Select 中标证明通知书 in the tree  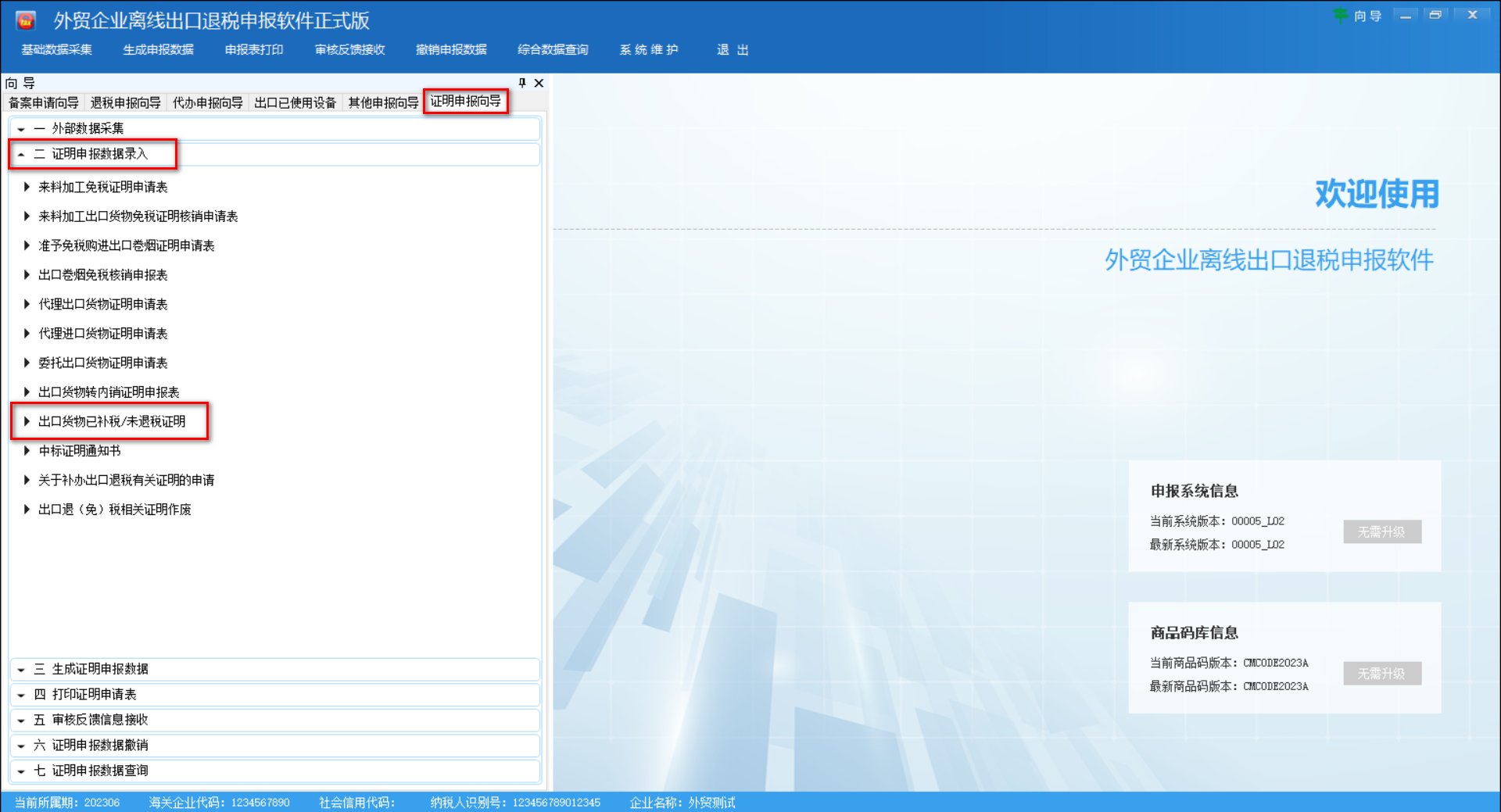click(x=78, y=450)
